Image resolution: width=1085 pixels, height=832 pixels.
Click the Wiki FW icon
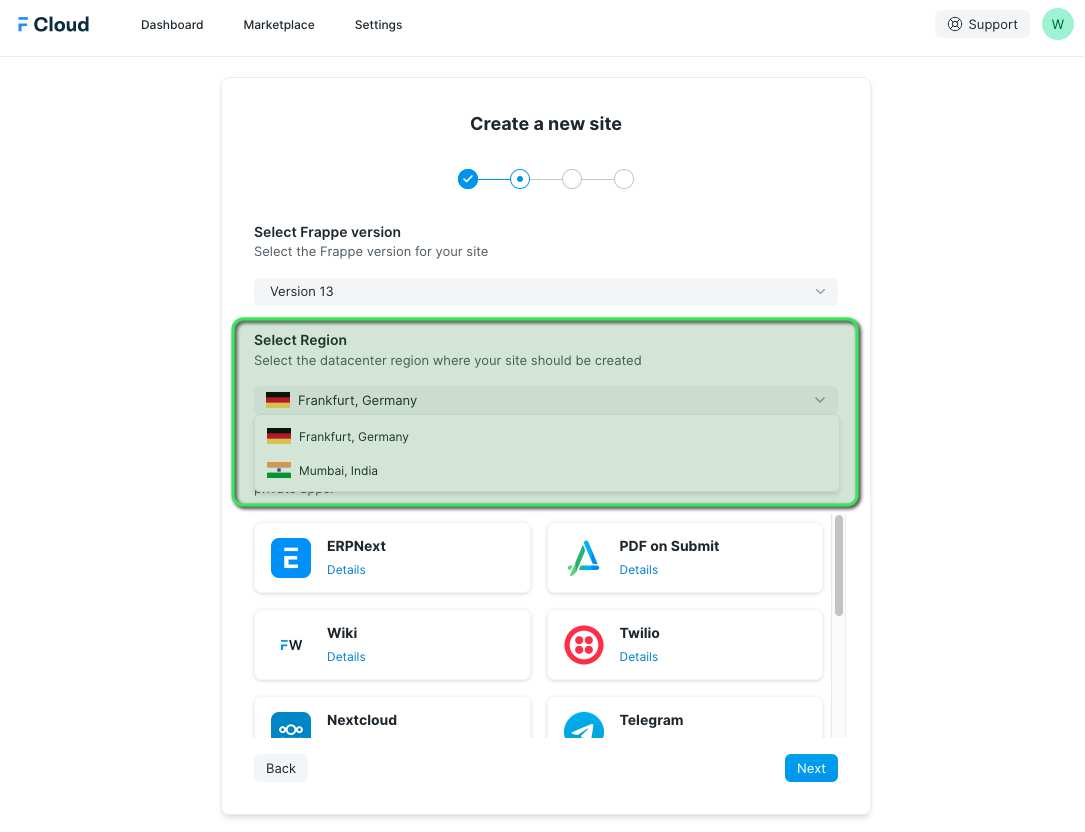click(291, 645)
